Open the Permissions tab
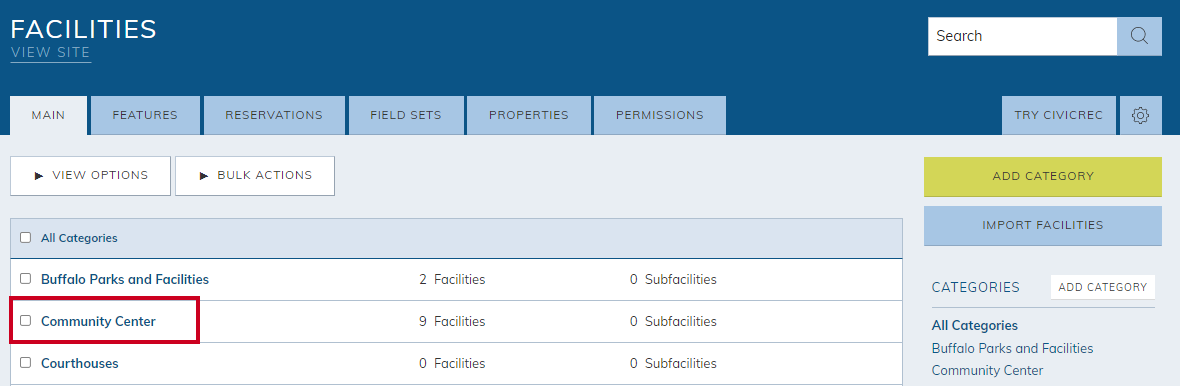The image size is (1180, 386). tap(660, 116)
